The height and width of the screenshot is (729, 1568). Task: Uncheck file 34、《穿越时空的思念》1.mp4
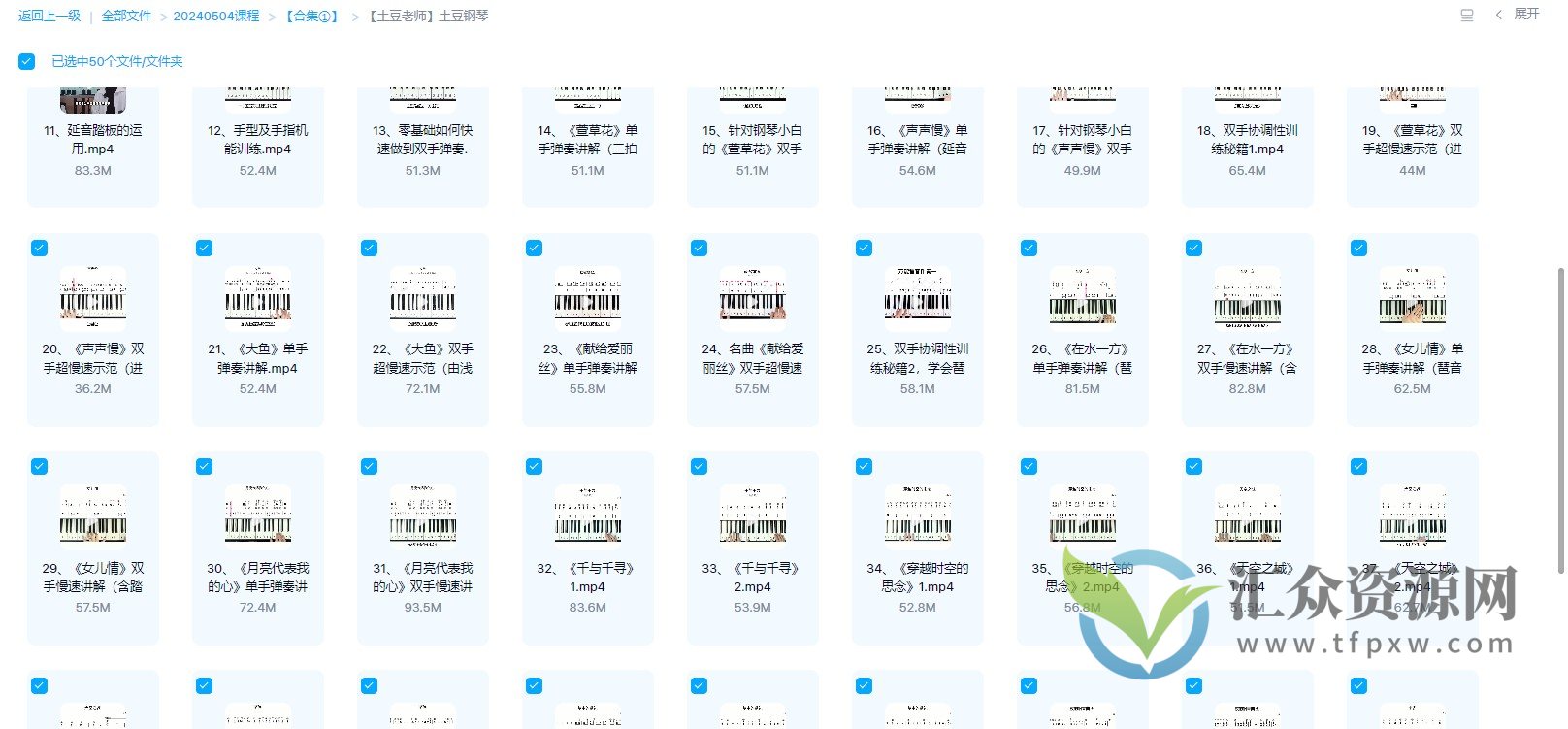(x=865, y=466)
